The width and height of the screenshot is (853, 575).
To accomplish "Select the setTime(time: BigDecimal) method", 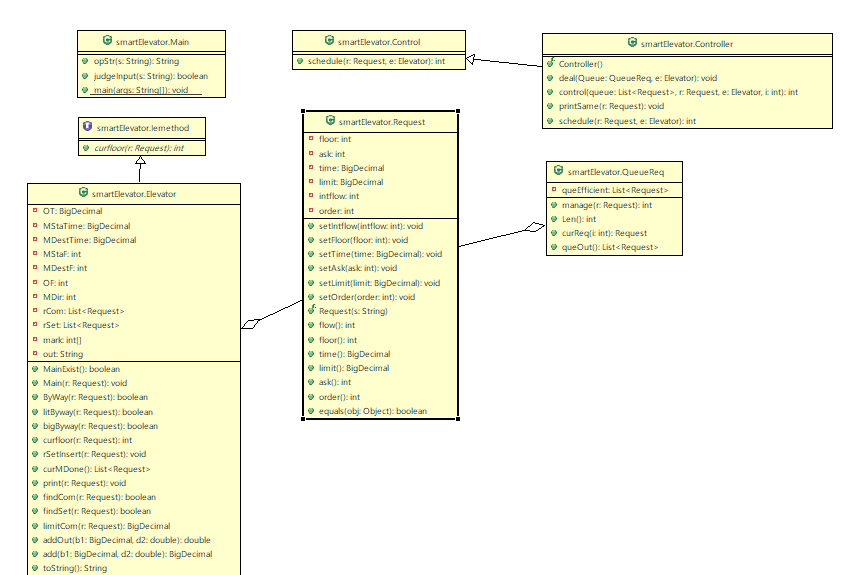I will pyautogui.click(x=380, y=254).
